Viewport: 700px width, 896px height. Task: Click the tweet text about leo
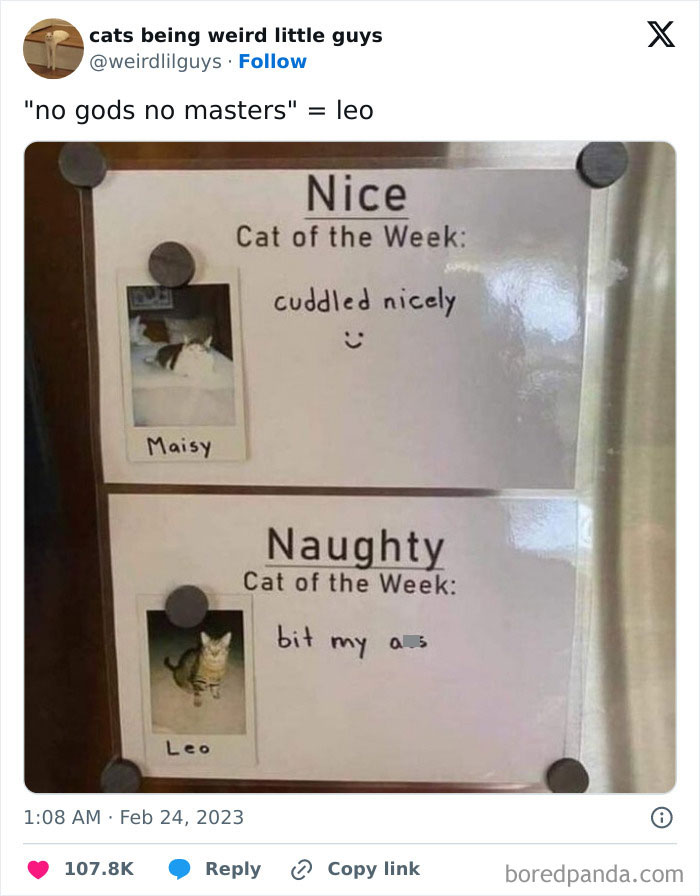click(x=199, y=110)
